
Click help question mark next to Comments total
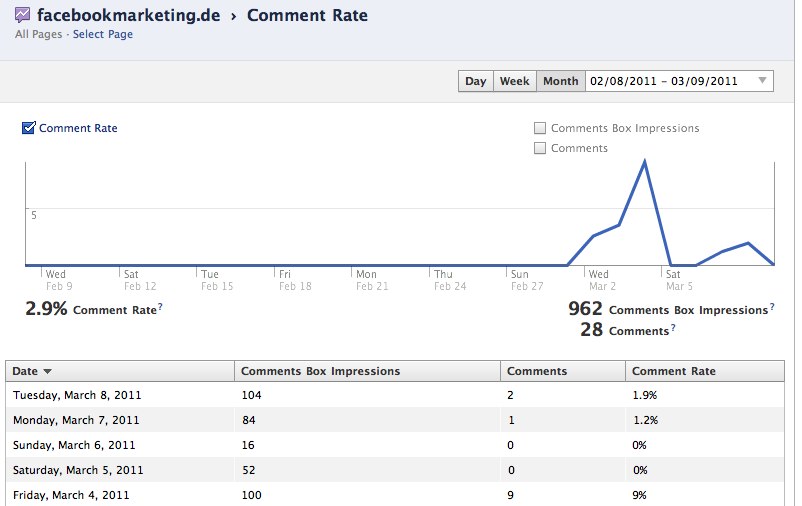[x=672, y=329]
